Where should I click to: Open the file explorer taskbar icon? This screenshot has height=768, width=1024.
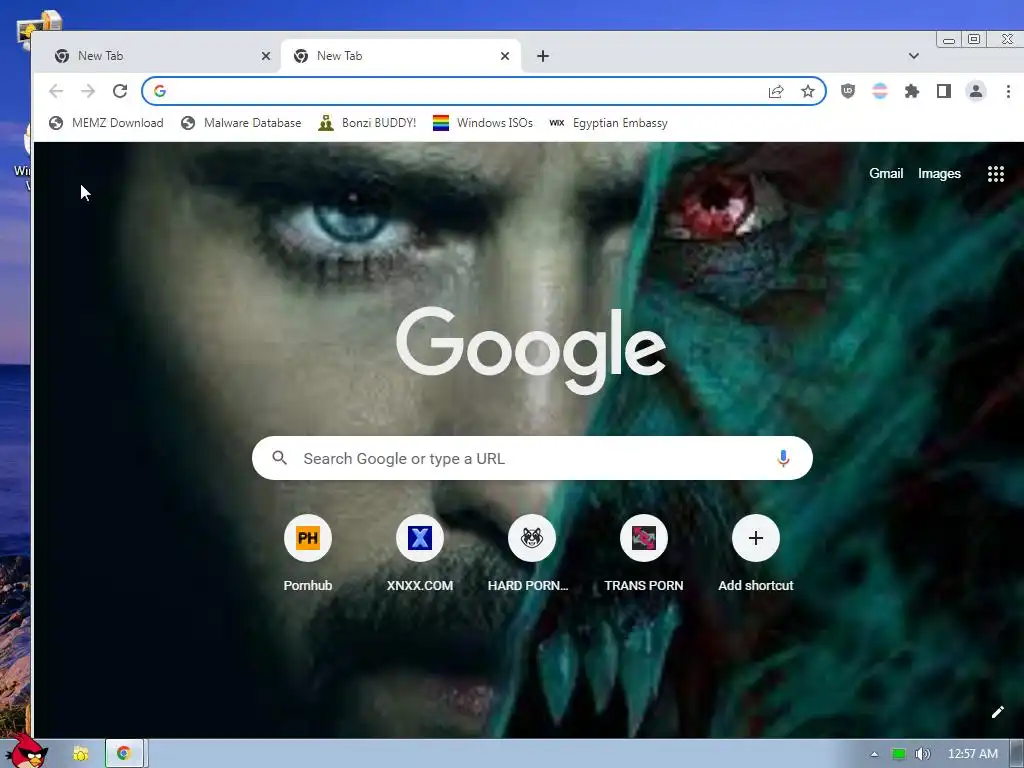pyautogui.click(x=81, y=754)
